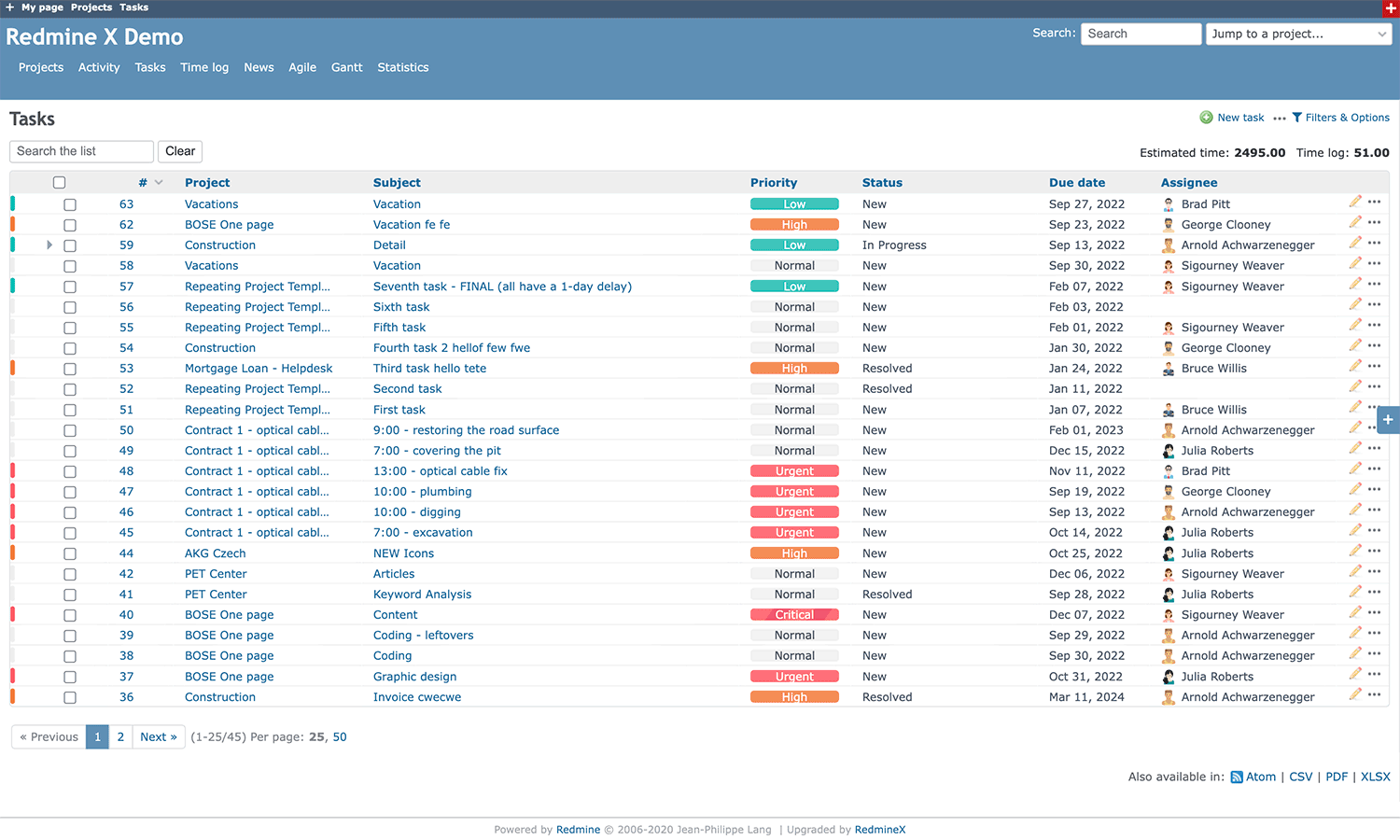Expand the Detail task row under Construction
1400x840 pixels.
point(49,245)
